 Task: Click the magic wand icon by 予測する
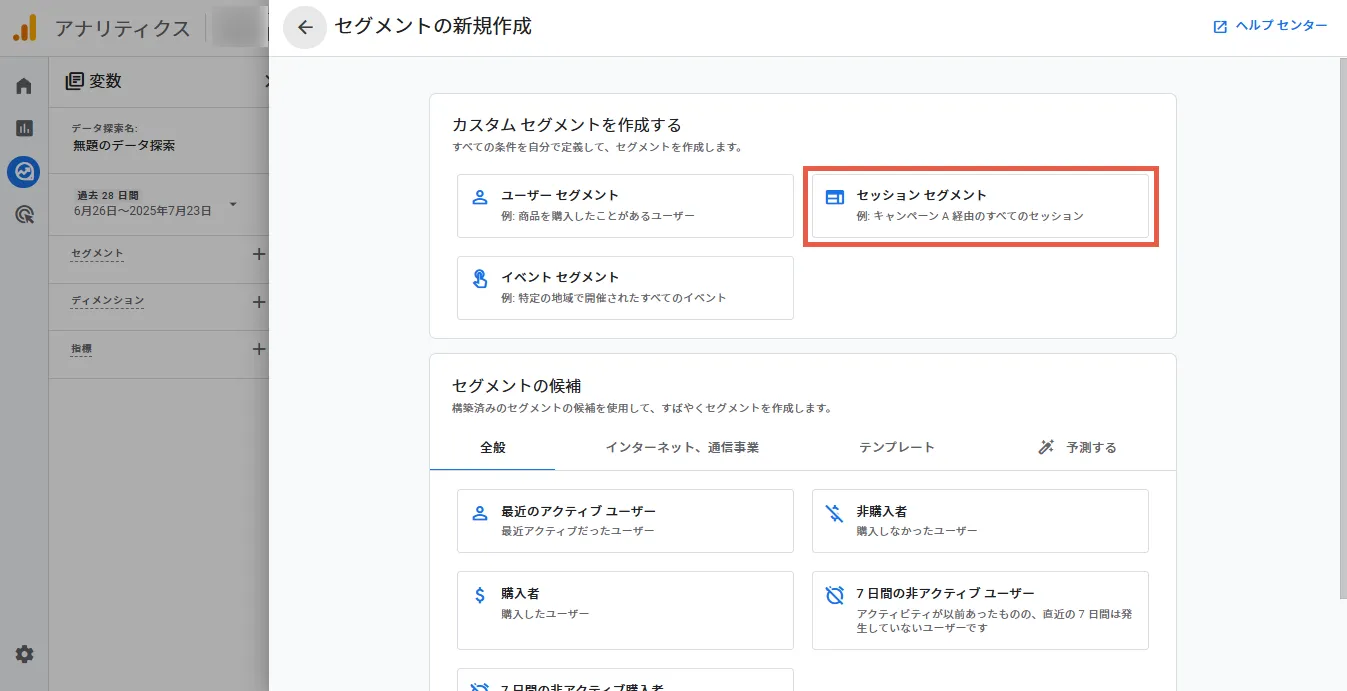(1047, 448)
